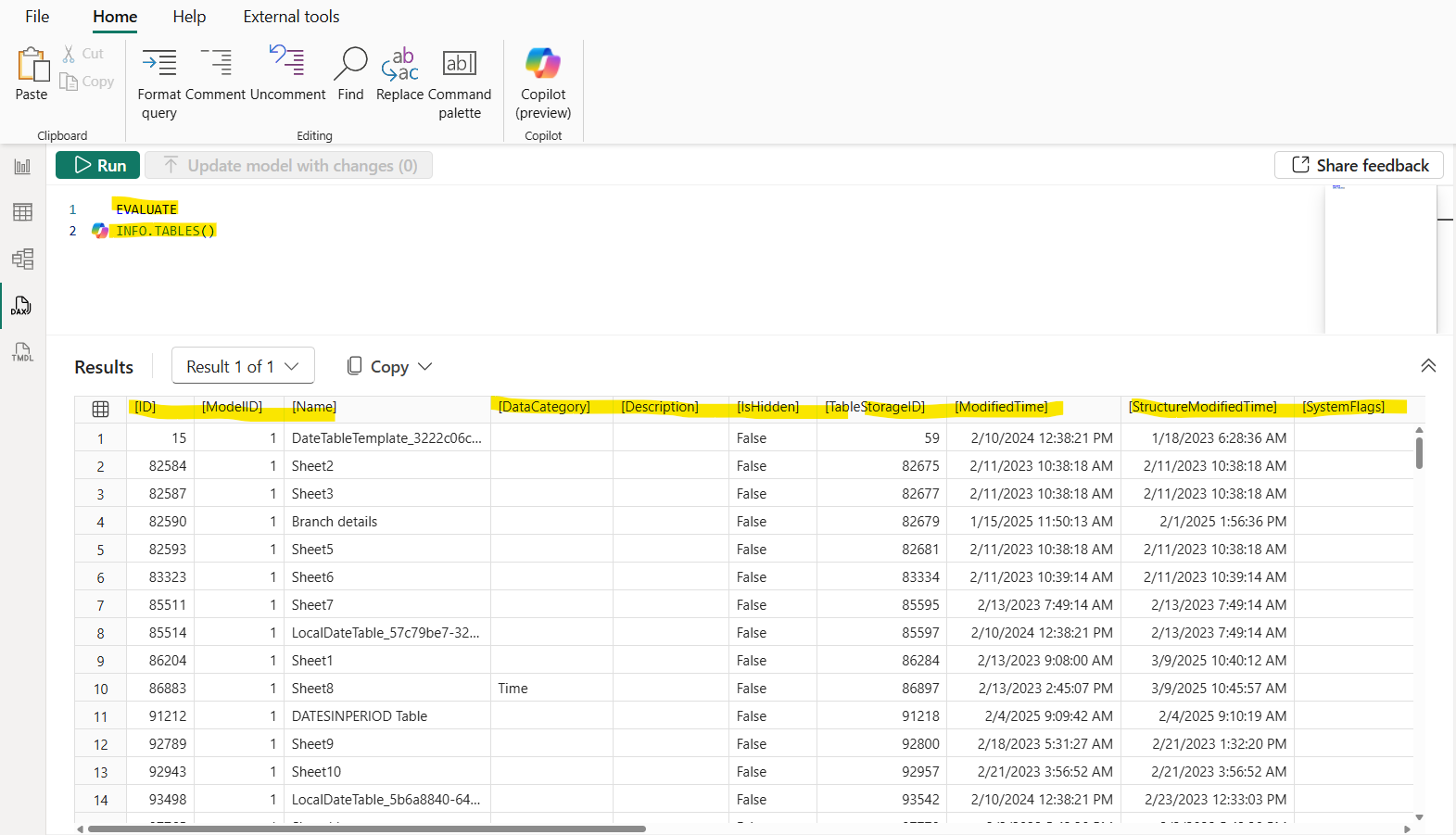
Task: Open the Copy results dropdown
Action: click(390, 366)
